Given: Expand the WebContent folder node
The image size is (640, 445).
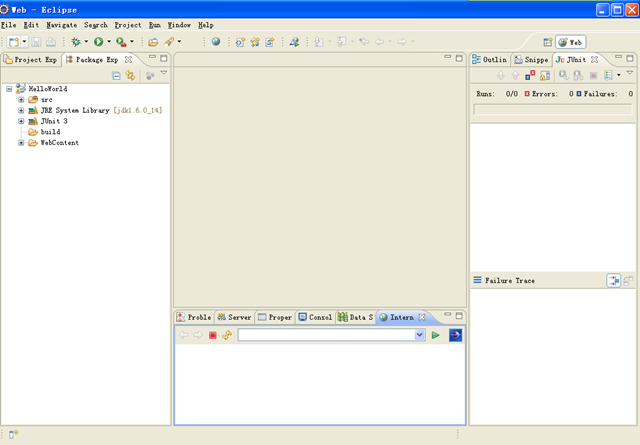Looking at the screenshot, I should 21,143.
